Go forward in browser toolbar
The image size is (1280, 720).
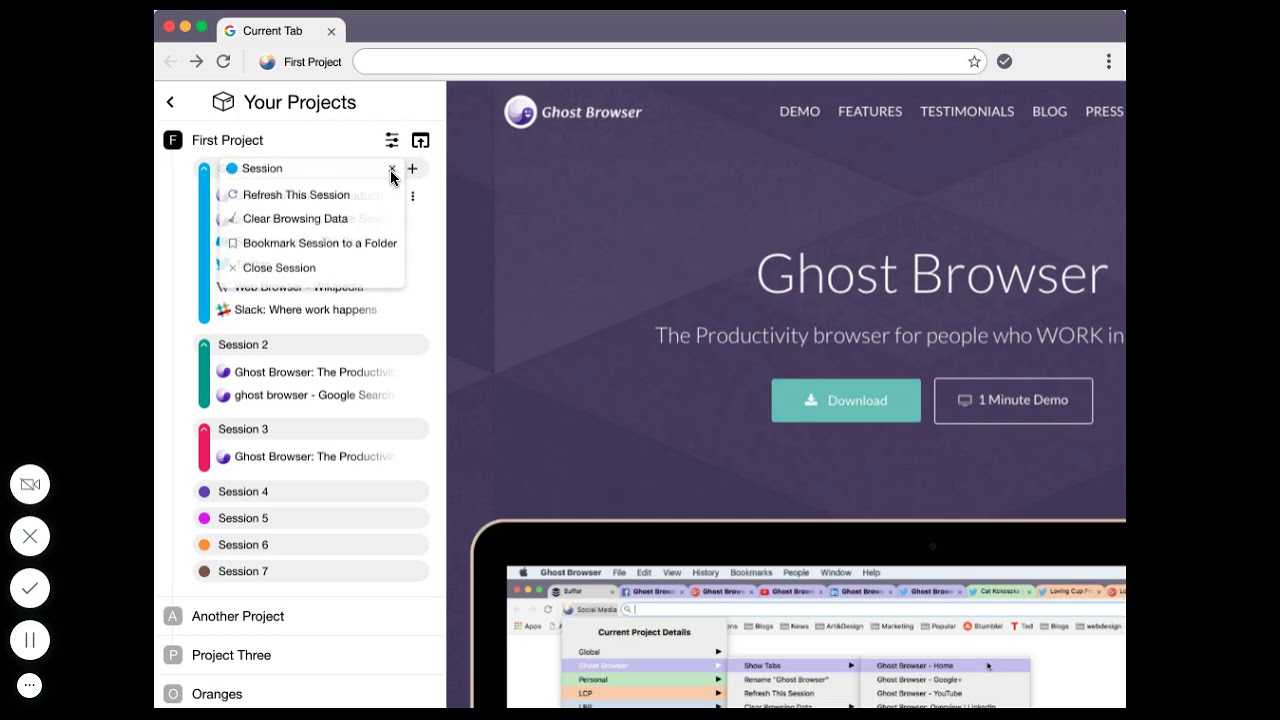pos(197,62)
